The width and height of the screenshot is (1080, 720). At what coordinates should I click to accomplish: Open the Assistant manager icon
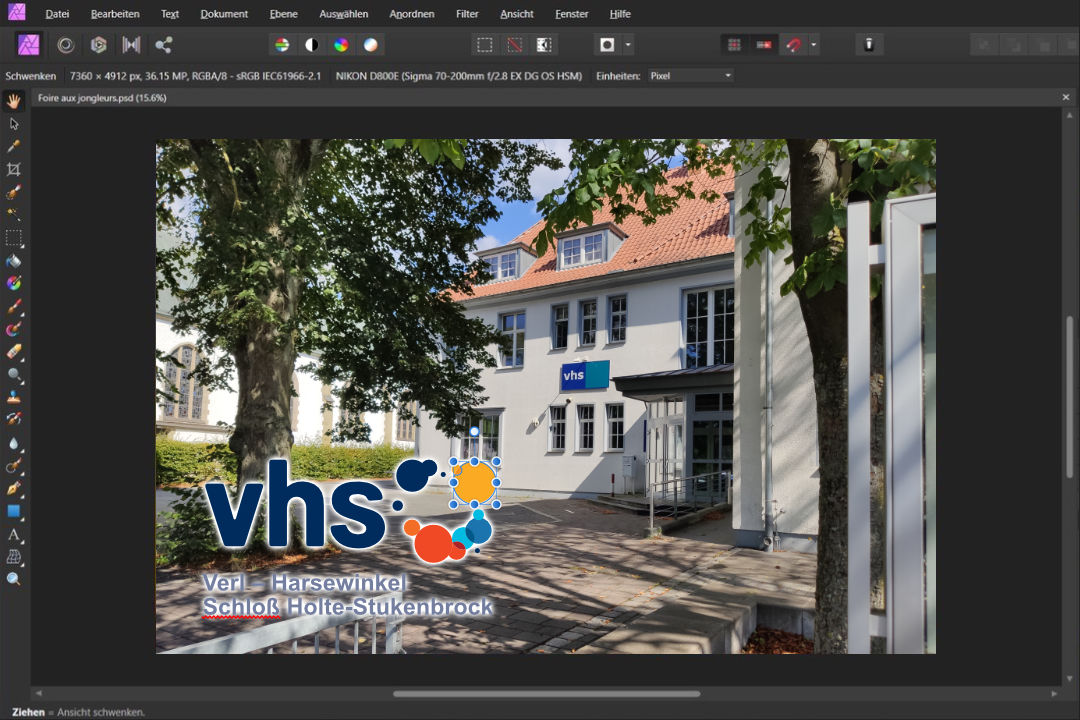tap(869, 45)
